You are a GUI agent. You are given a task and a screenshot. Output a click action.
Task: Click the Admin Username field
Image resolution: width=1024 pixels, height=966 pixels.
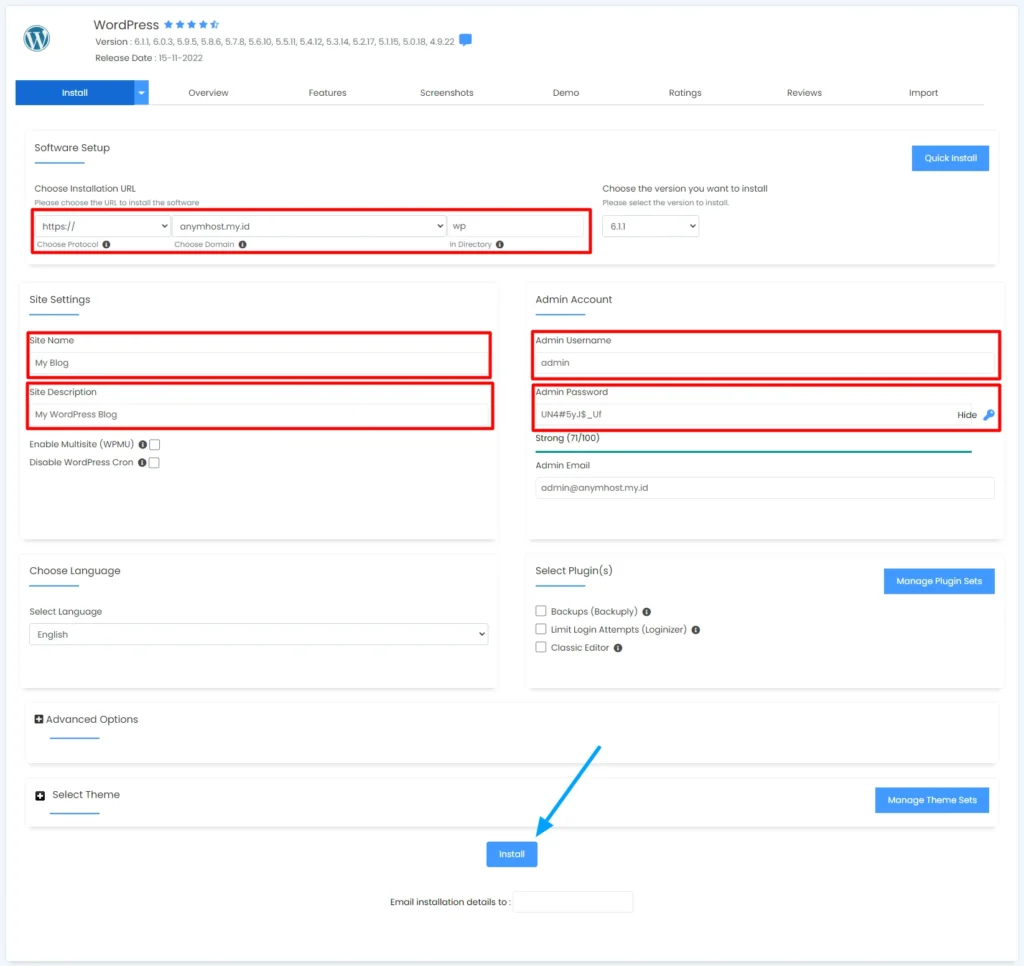tap(765, 362)
